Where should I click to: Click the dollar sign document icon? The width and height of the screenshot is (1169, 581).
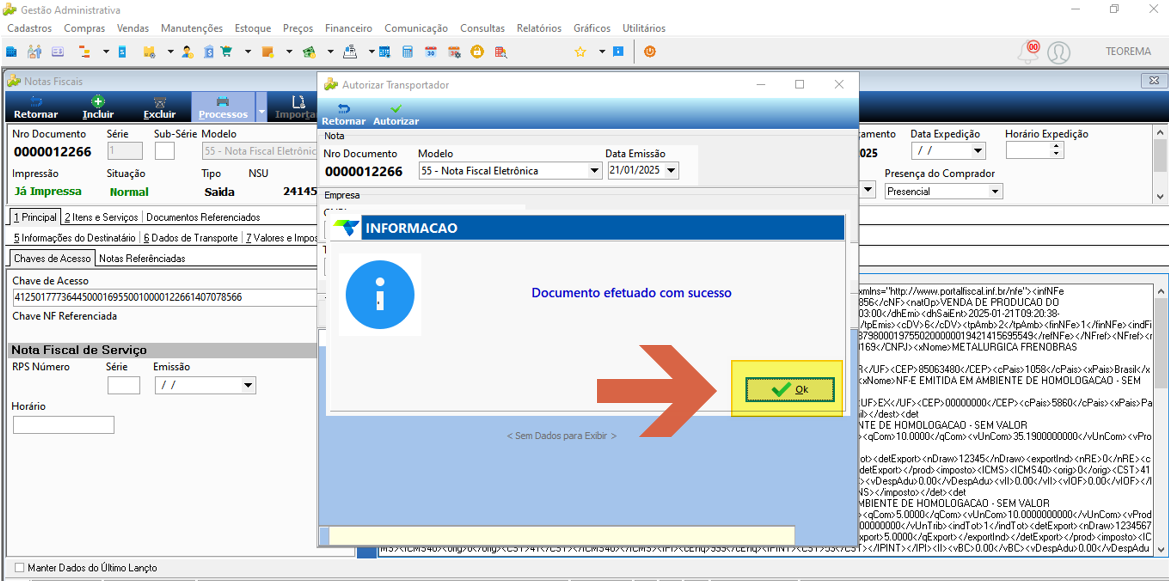(209, 51)
